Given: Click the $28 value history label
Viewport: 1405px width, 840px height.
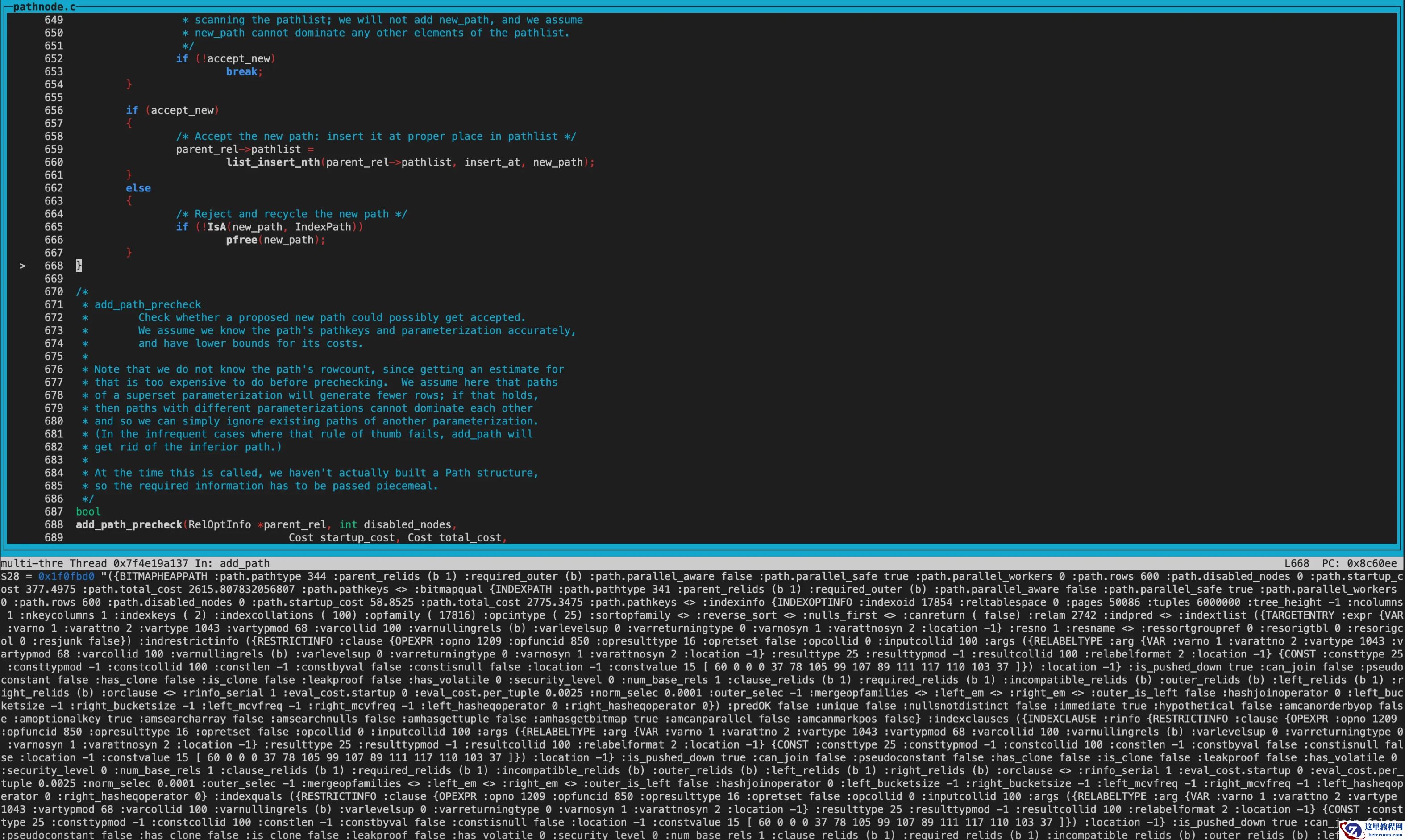Looking at the screenshot, I should pos(10,576).
